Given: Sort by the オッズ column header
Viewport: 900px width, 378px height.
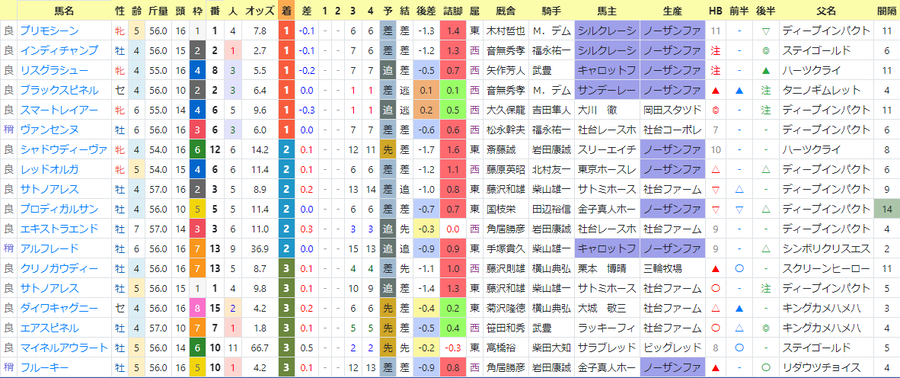Looking at the screenshot, I should pos(259,11).
